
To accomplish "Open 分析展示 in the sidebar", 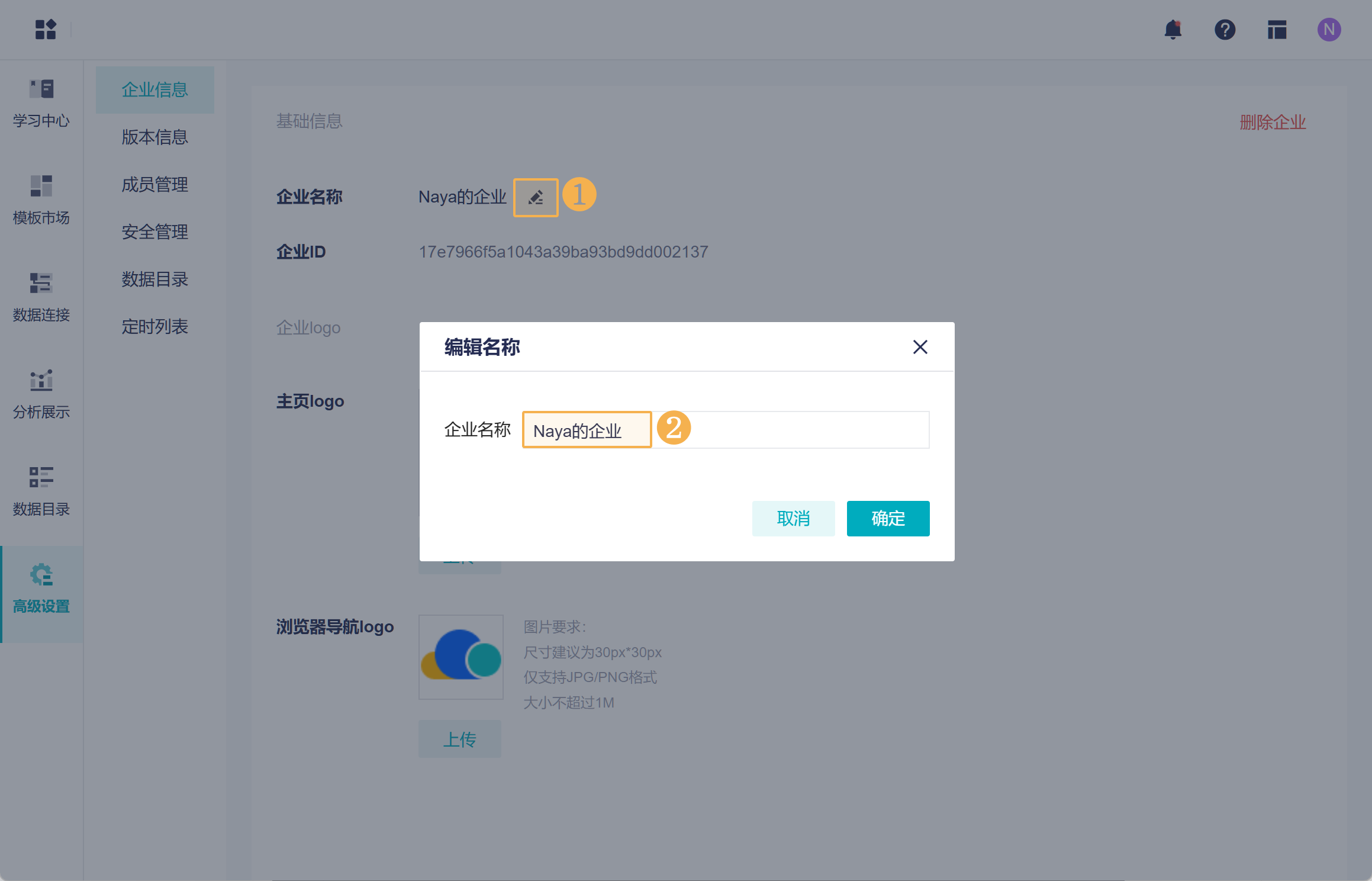I will coord(41,395).
